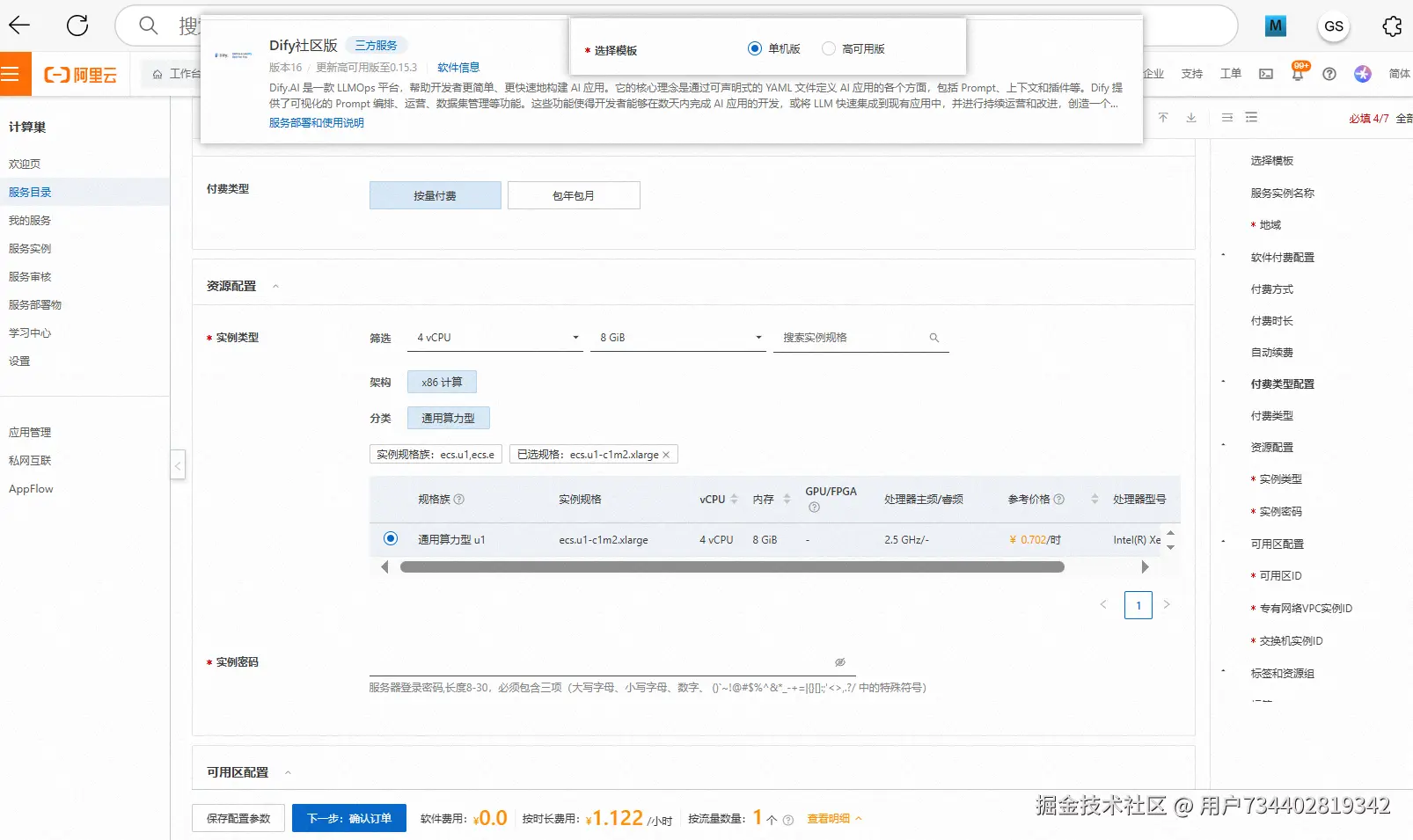Open the purple AI assistant icon

point(1363,74)
